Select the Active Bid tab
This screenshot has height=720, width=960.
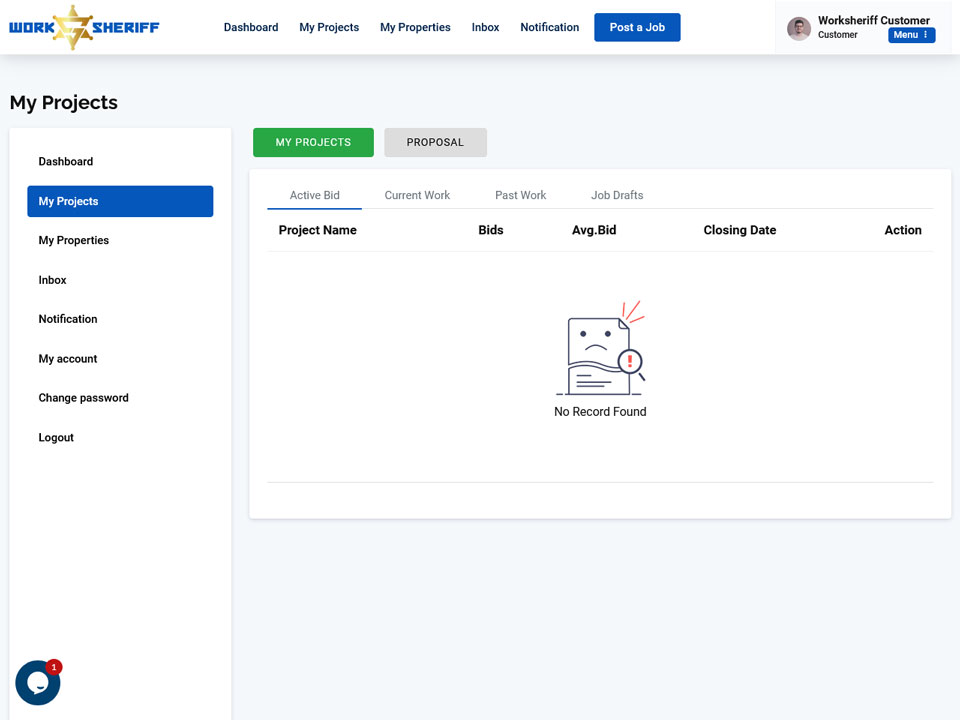click(314, 195)
